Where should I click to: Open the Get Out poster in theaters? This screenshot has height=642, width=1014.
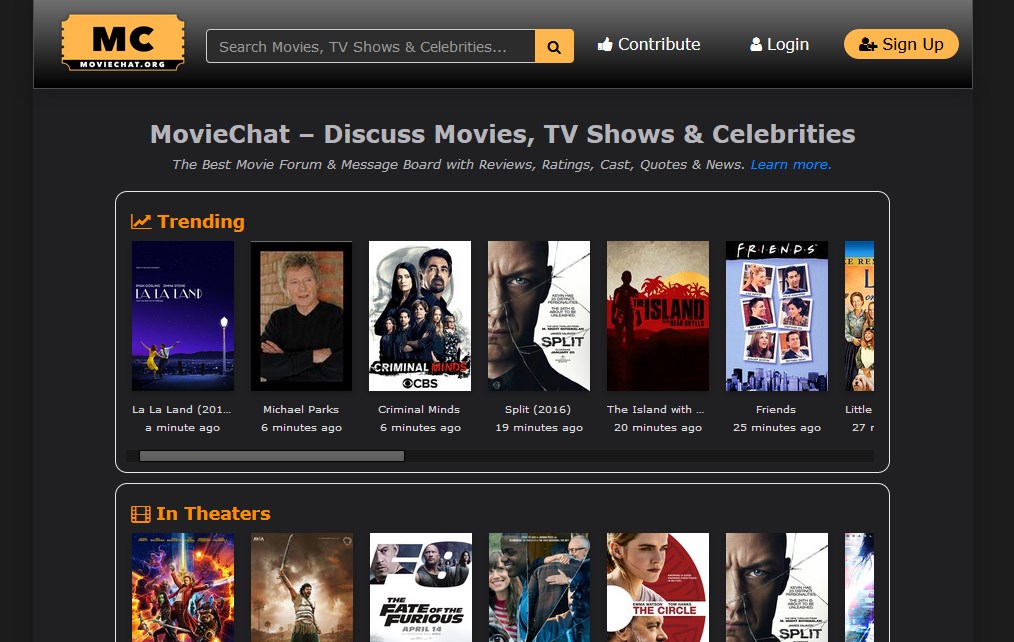click(x=539, y=587)
